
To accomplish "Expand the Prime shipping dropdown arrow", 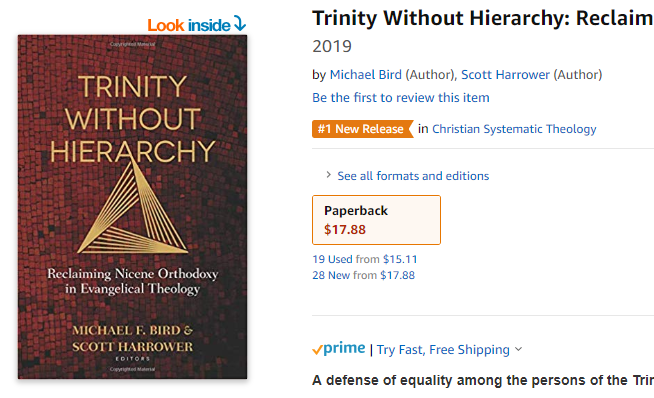I will 518,349.
